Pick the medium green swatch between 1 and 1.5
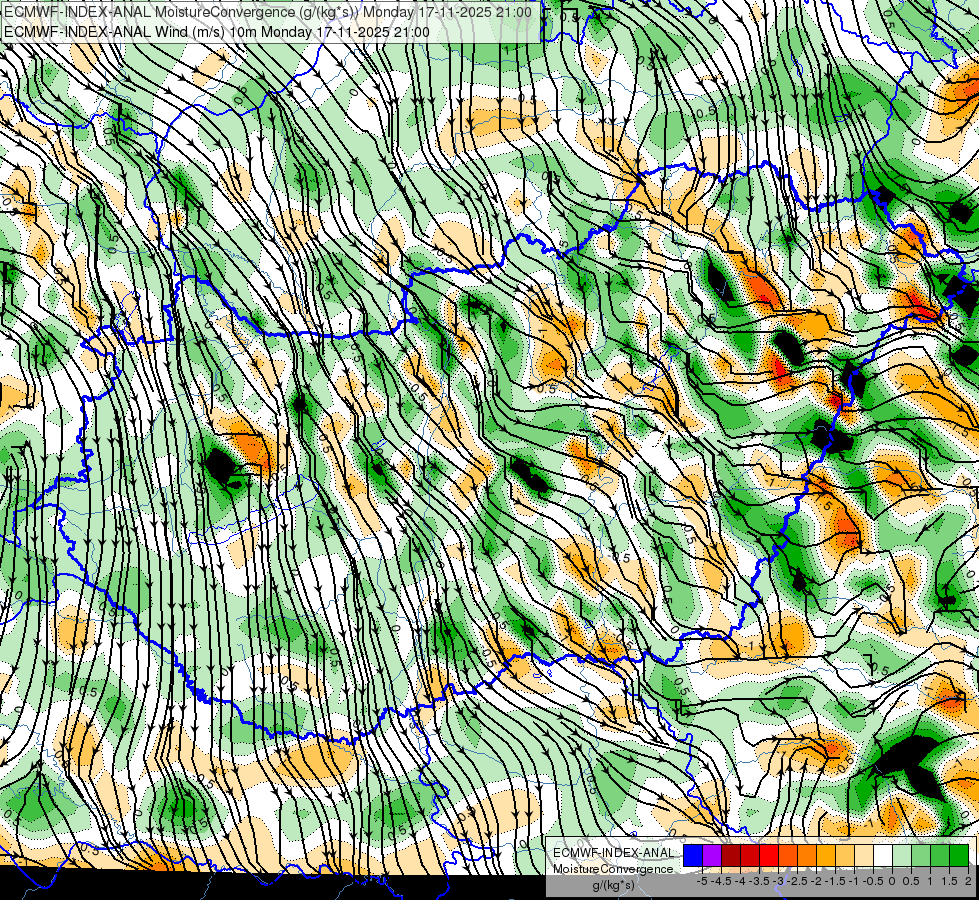The width and height of the screenshot is (979, 900). click(x=940, y=856)
